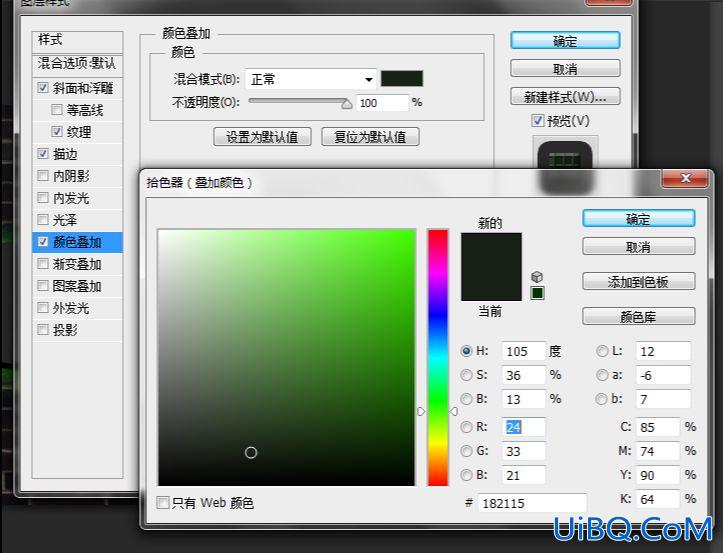Select the 混合选项:默认 entry
This screenshot has width=723, height=553.
(x=77, y=64)
